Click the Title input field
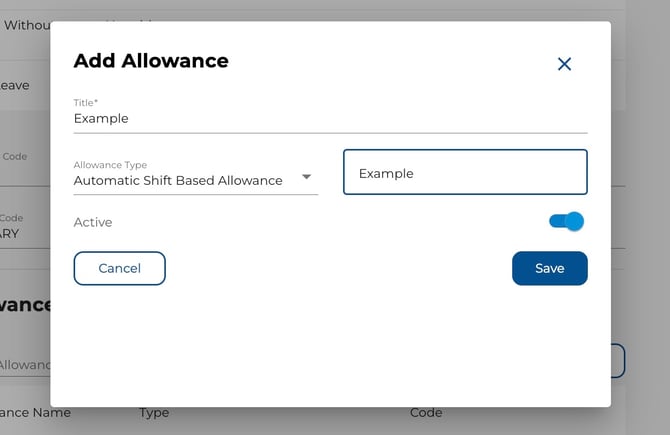This screenshot has height=435, width=670. tap(330, 118)
